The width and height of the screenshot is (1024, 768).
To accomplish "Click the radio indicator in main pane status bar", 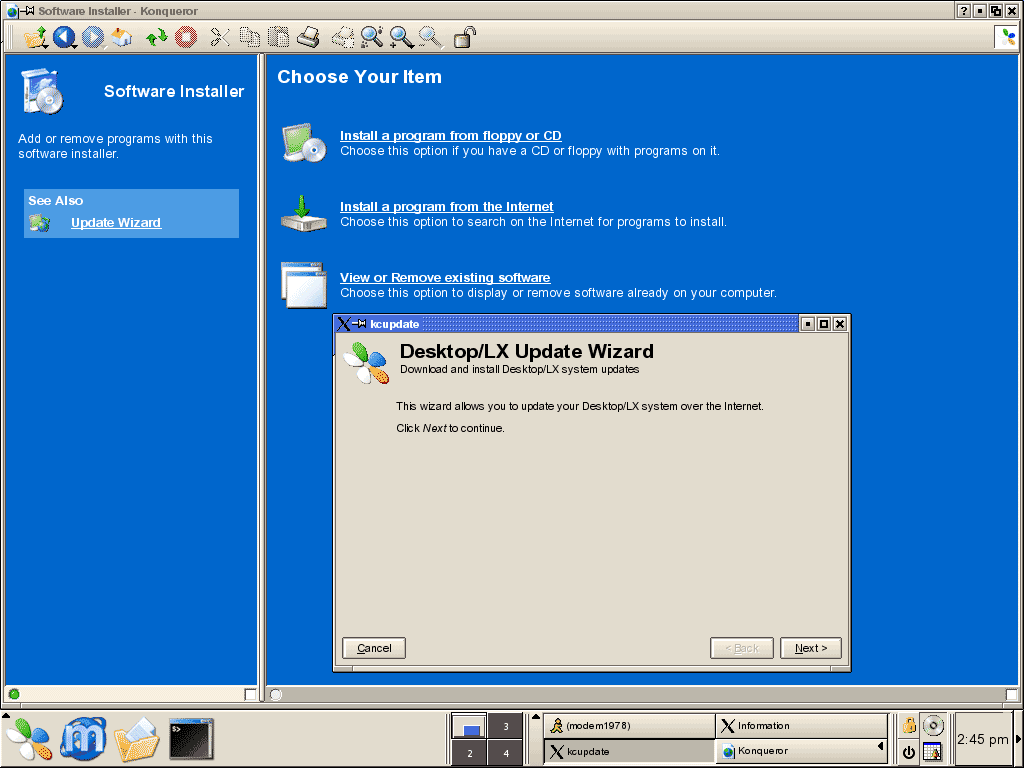I will pyautogui.click(x=276, y=694).
